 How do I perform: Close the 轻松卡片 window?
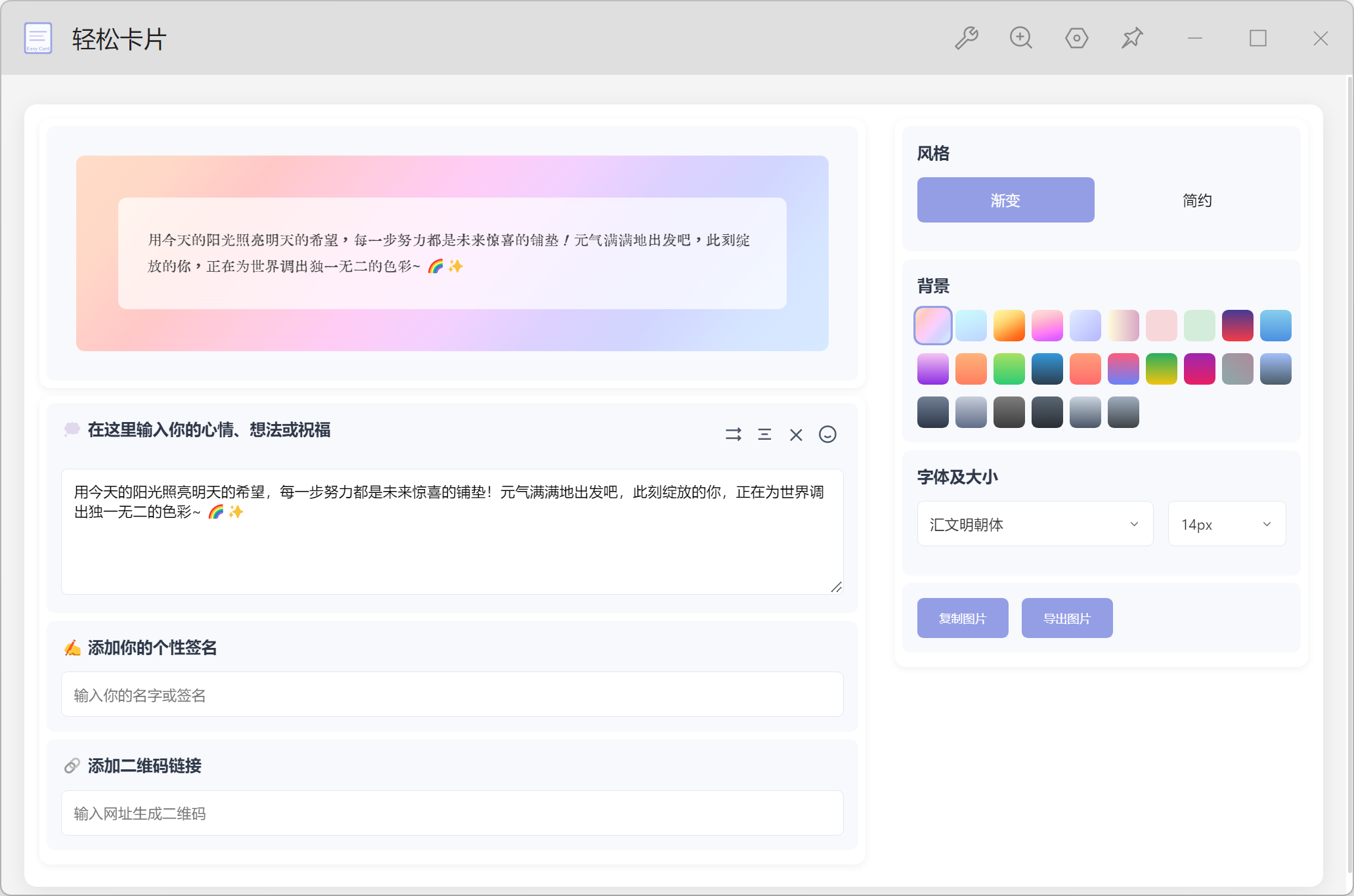click(1321, 38)
